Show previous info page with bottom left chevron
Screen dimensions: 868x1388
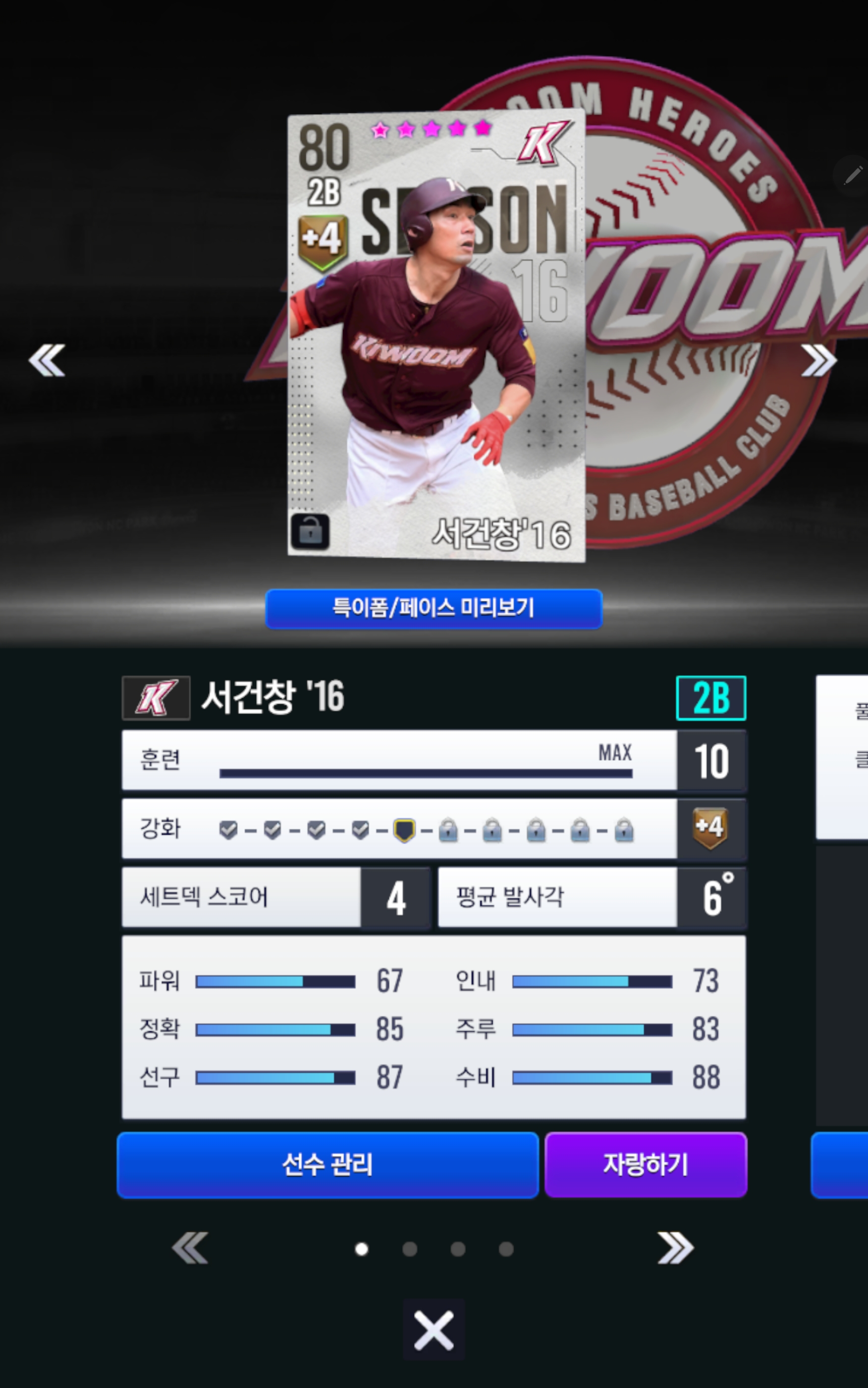pos(190,1248)
